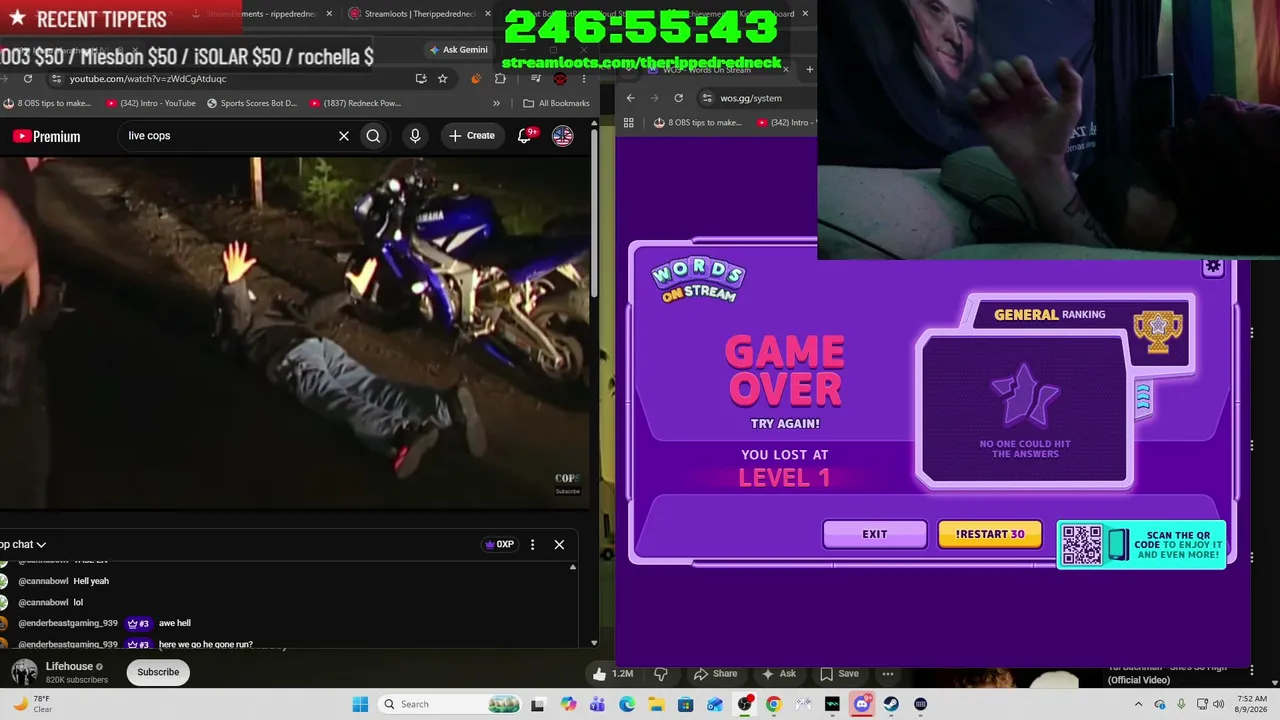Click the General Ranking trophy icon

(1158, 331)
